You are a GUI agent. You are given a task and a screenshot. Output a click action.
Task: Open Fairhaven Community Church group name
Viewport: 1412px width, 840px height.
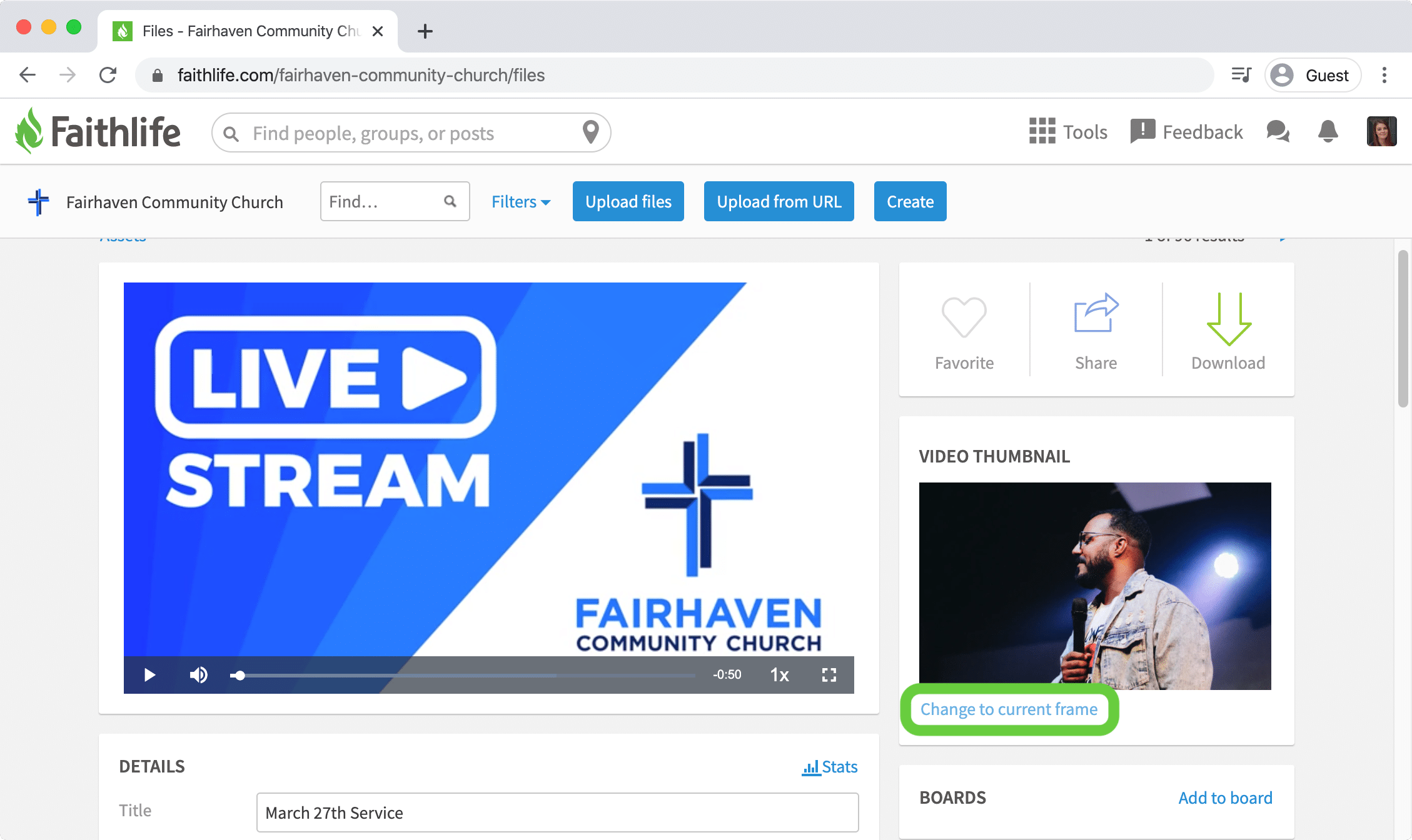click(174, 202)
